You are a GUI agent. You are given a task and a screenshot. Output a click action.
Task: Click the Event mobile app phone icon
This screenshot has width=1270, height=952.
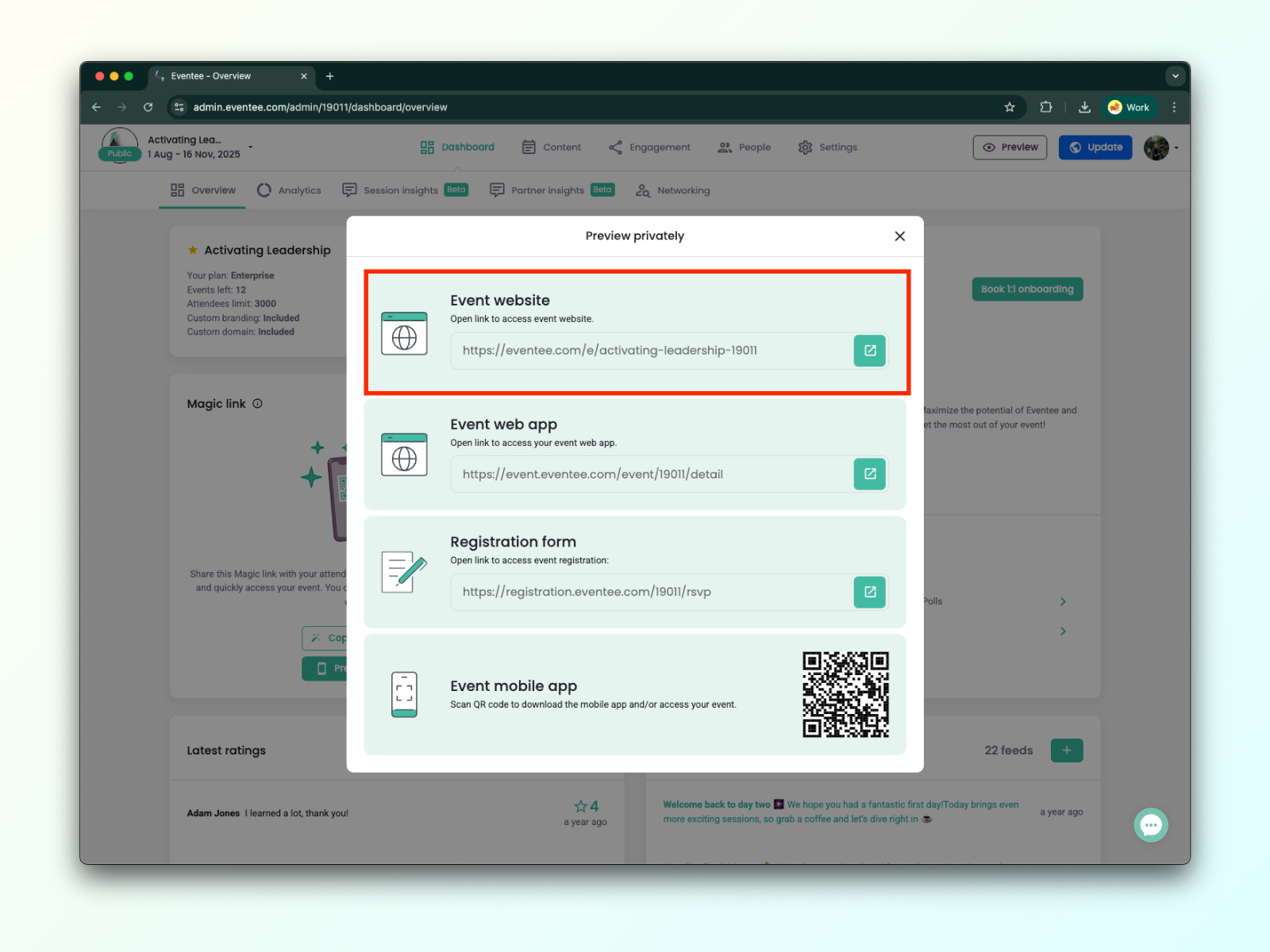[404, 694]
